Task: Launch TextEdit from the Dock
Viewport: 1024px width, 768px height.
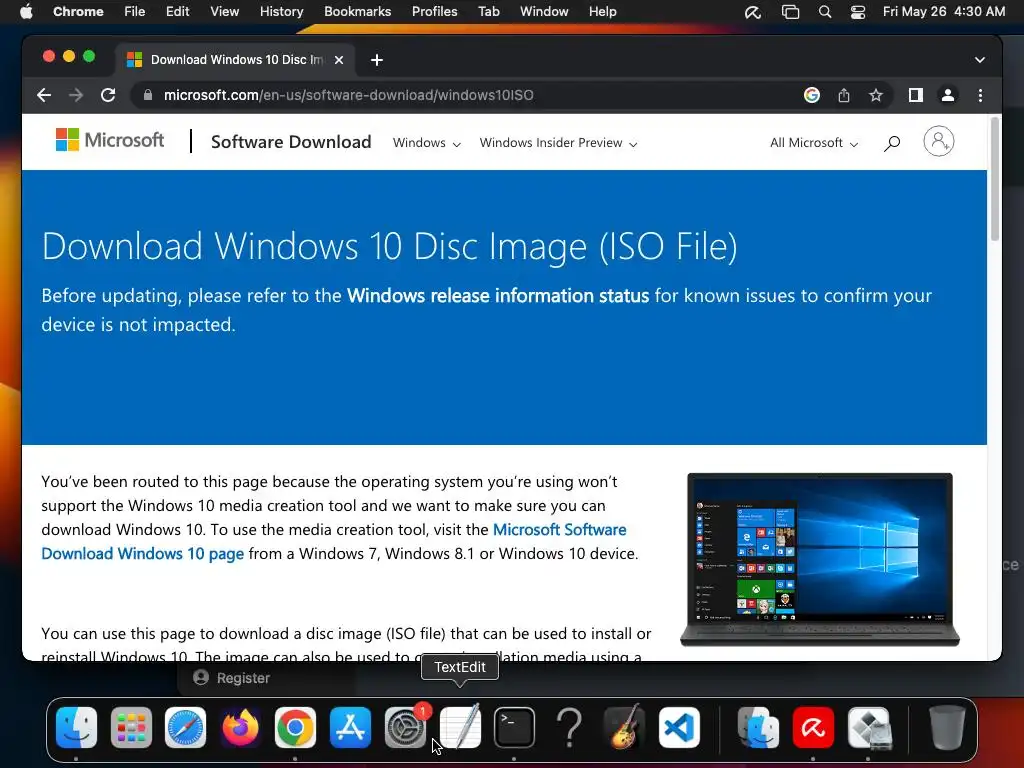Action: coord(460,728)
